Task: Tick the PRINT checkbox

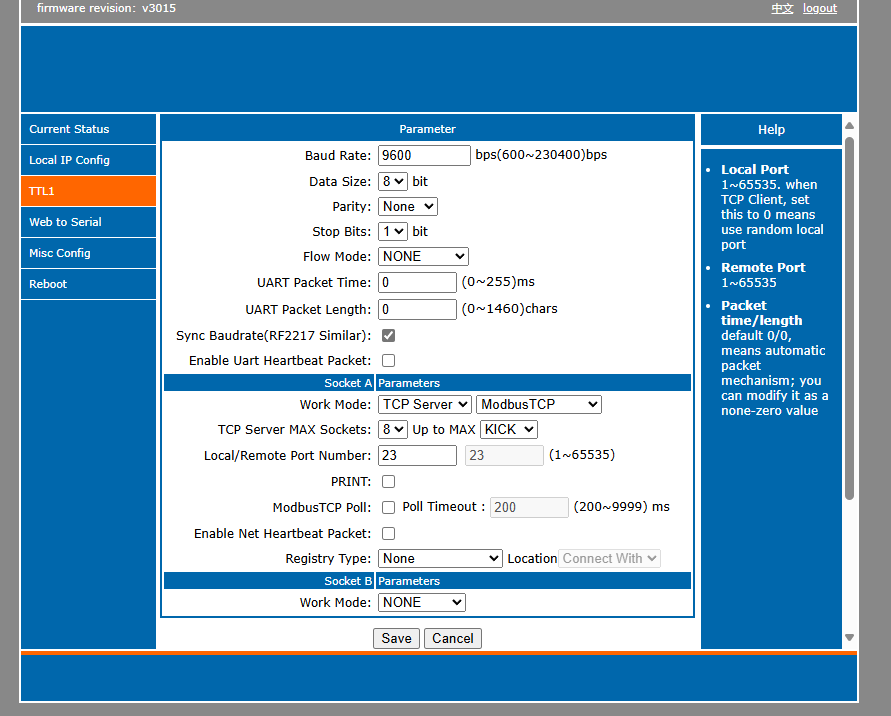Action: [389, 482]
